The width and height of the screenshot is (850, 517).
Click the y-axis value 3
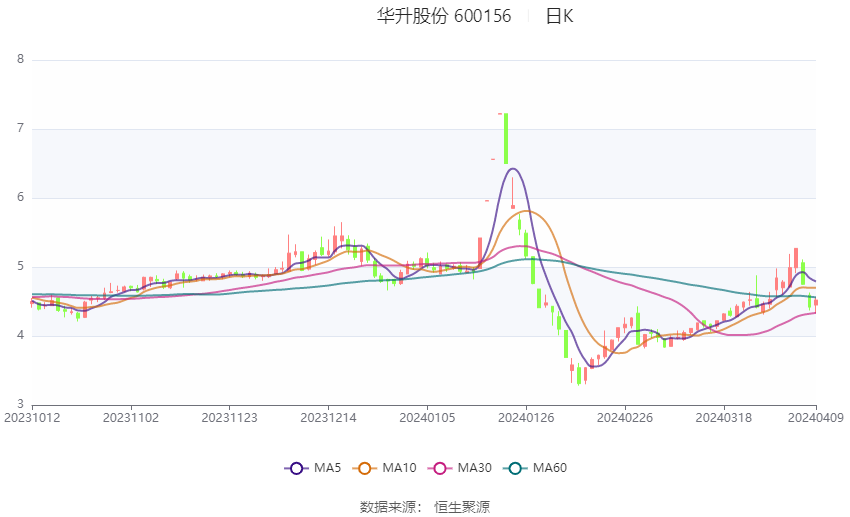[x=21, y=404]
